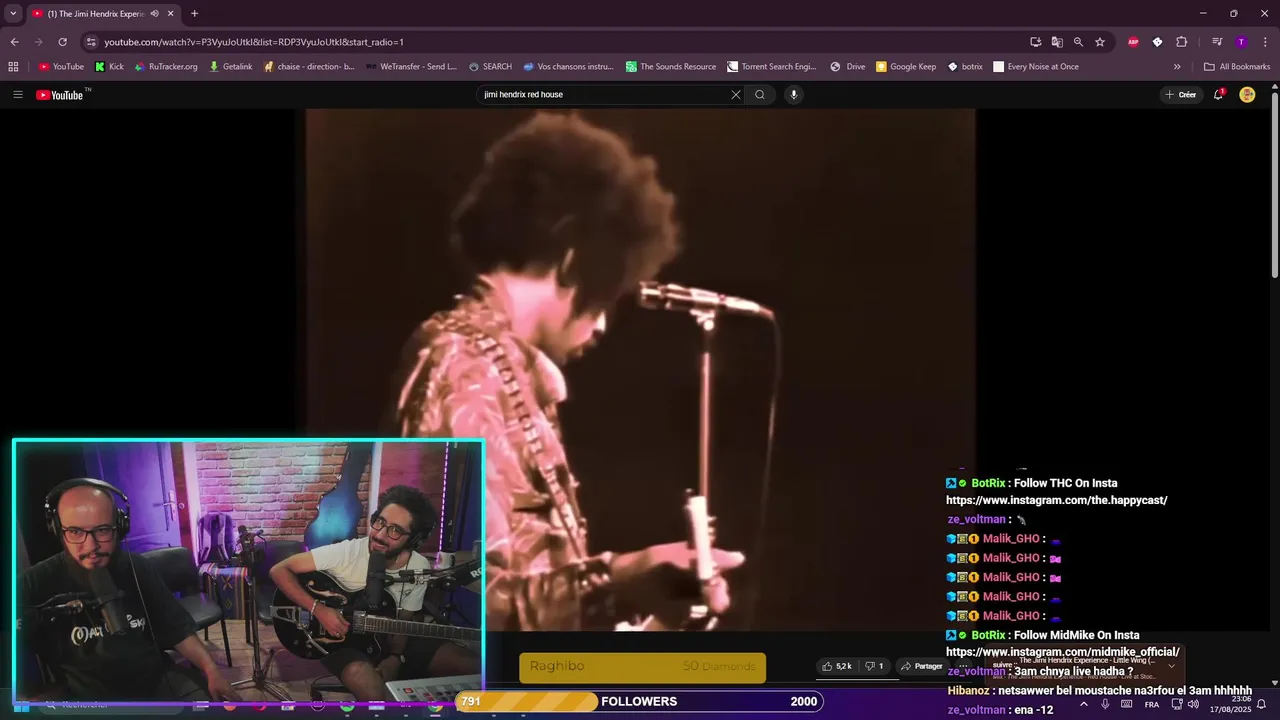Screen dimensions: 1280x720
Task: Click the Créer button
Action: [x=1180, y=95]
